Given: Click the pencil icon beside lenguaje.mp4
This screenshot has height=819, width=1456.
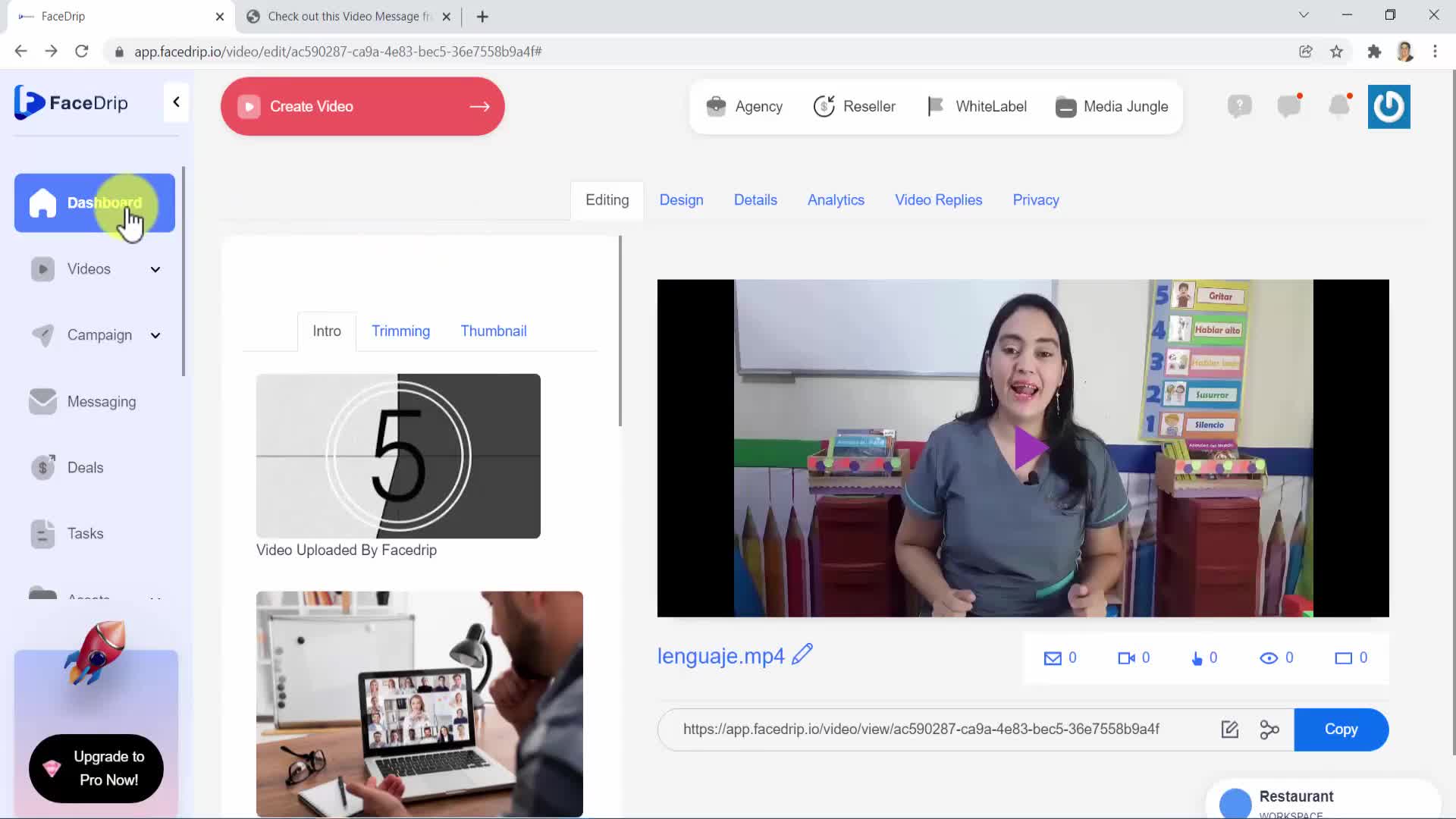Looking at the screenshot, I should (x=802, y=654).
